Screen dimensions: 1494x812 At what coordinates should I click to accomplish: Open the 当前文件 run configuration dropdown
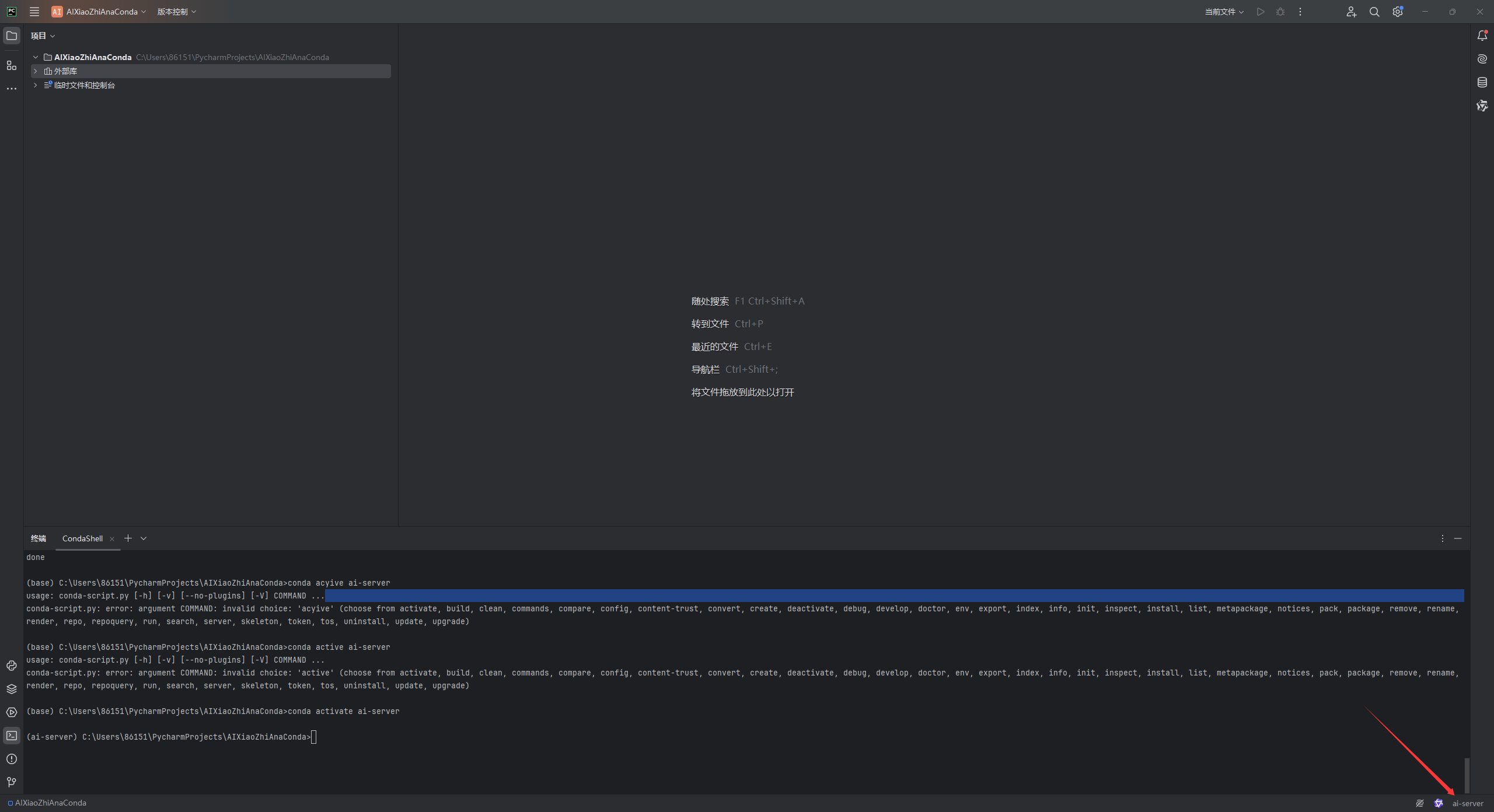tap(1224, 12)
